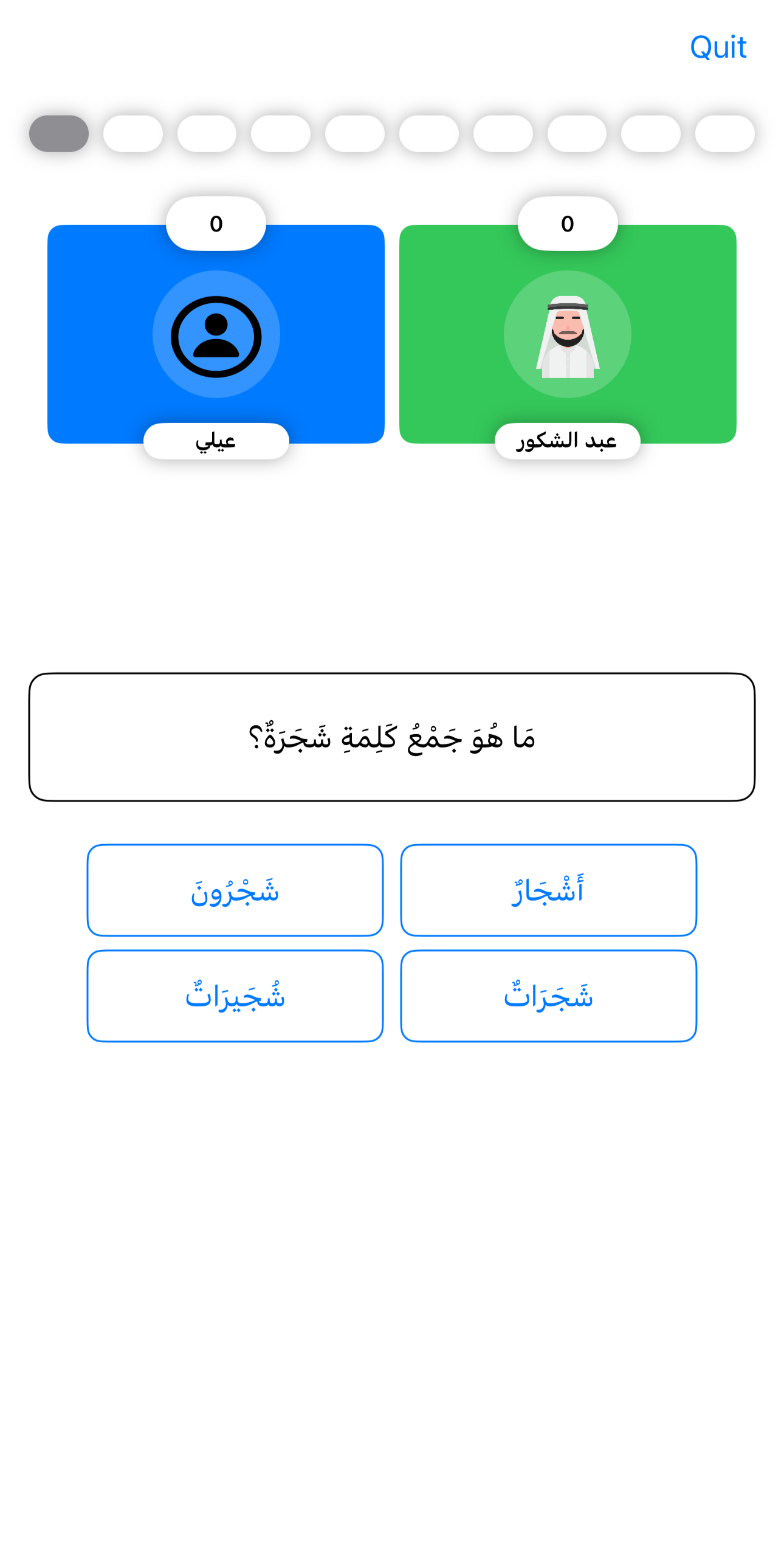Click the opponent name label عبد الشكور
Image resolution: width=784 pixels, height=1568 pixels.
point(567,441)
